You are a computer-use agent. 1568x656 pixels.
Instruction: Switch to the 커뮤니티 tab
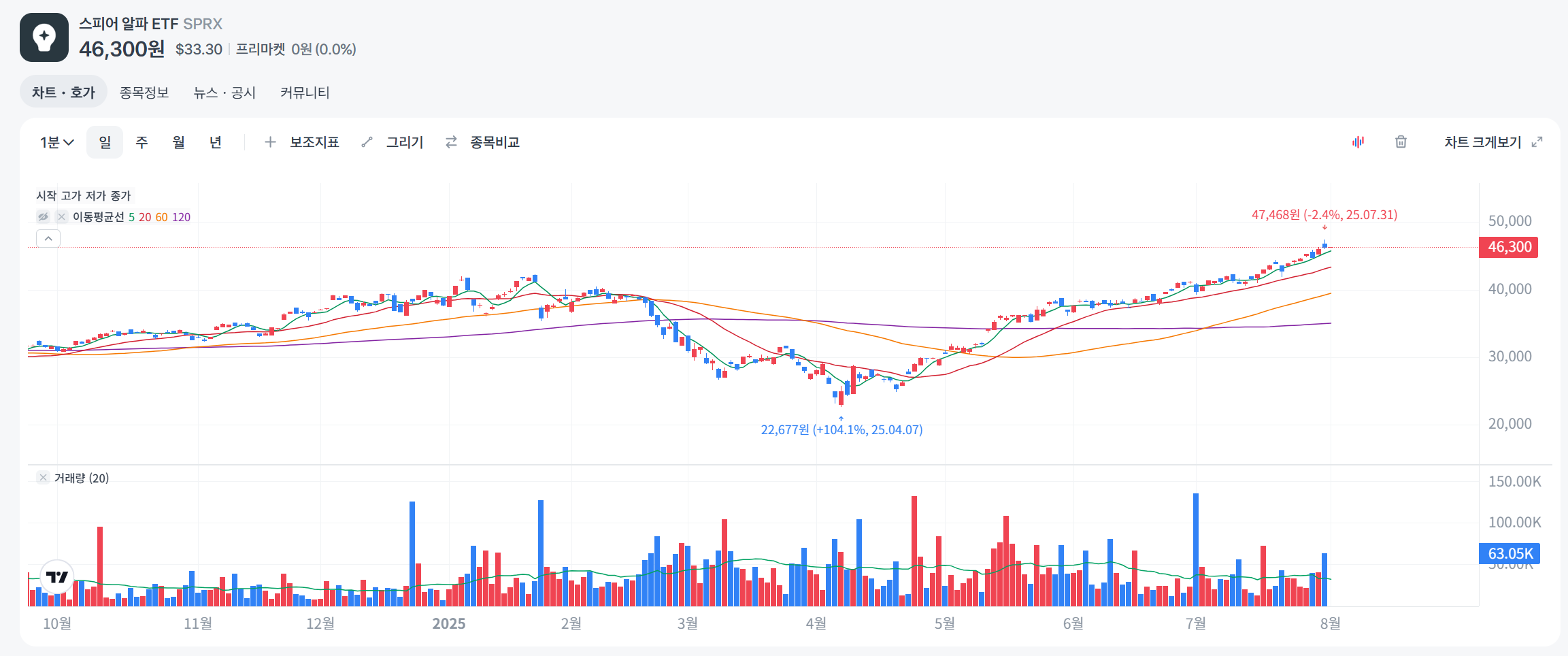(x=305, y=92)
